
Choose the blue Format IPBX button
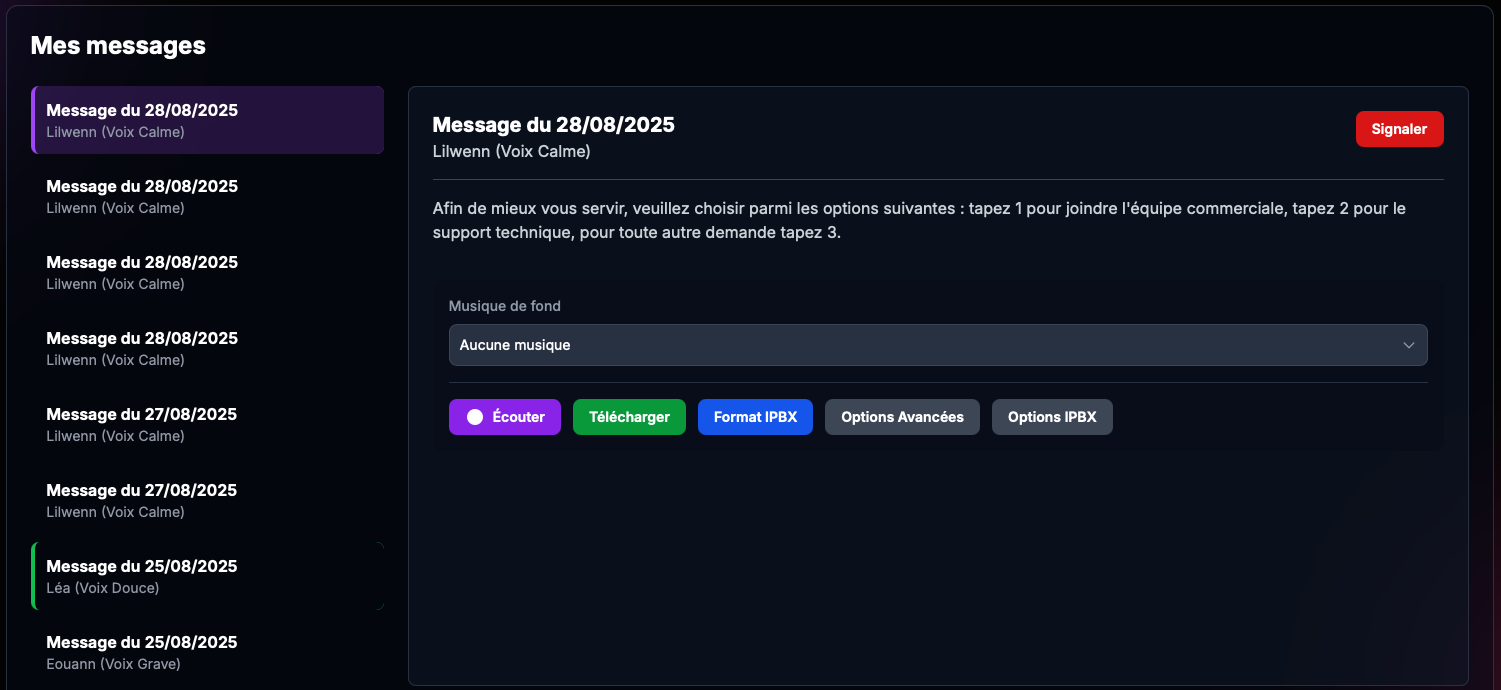pos(755,417)
